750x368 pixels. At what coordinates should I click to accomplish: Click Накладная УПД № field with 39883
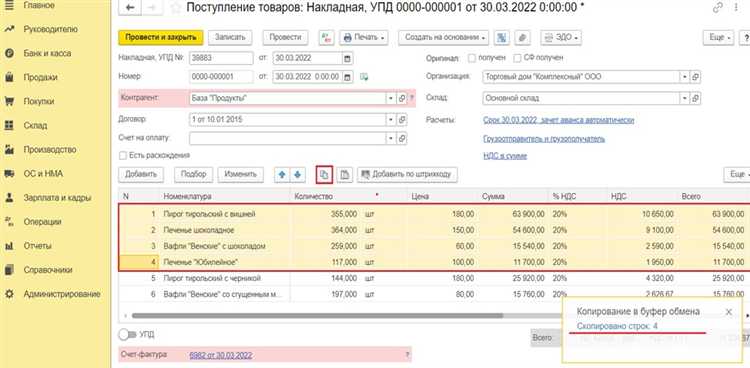tap(221, 58)
